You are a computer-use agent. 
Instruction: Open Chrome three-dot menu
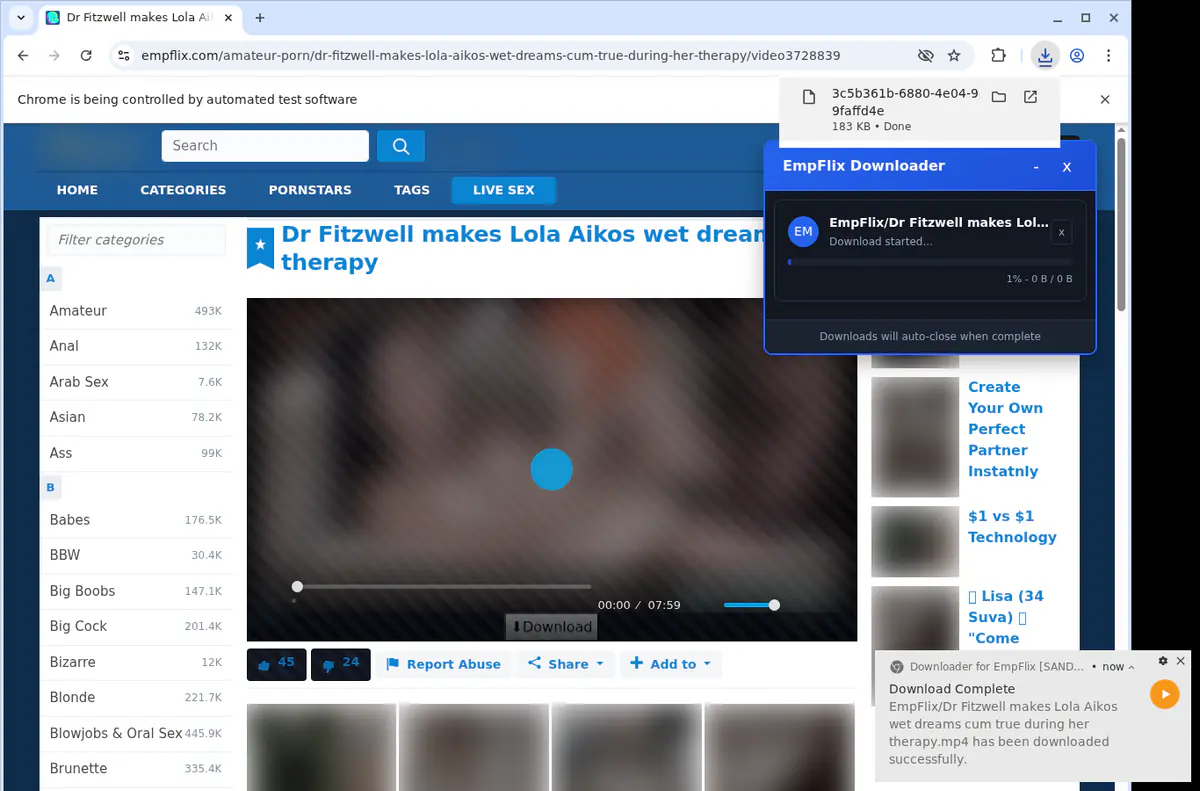[x=1108, y=56]
